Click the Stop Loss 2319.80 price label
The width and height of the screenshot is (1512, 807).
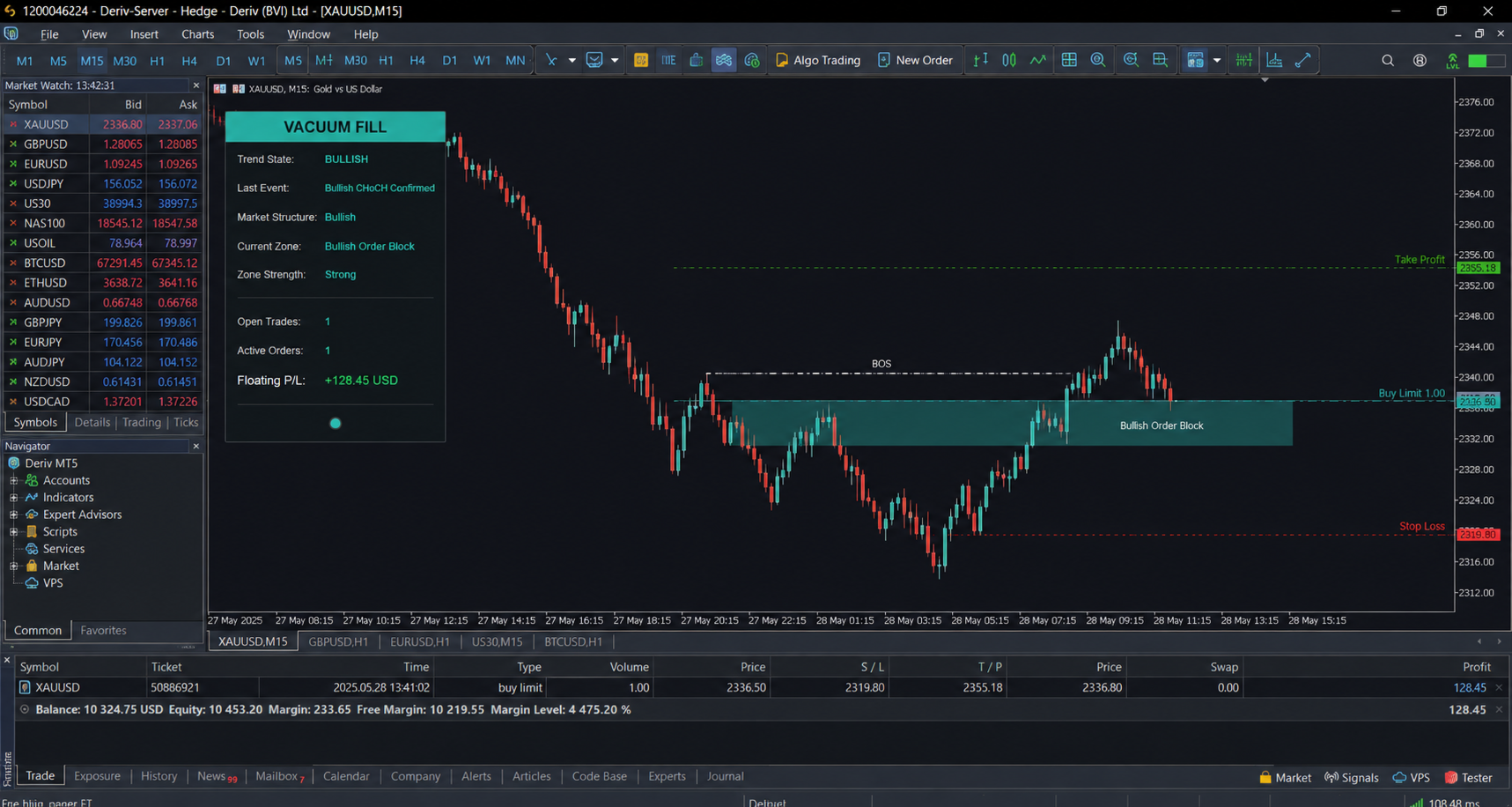(x=1479, y=535)
